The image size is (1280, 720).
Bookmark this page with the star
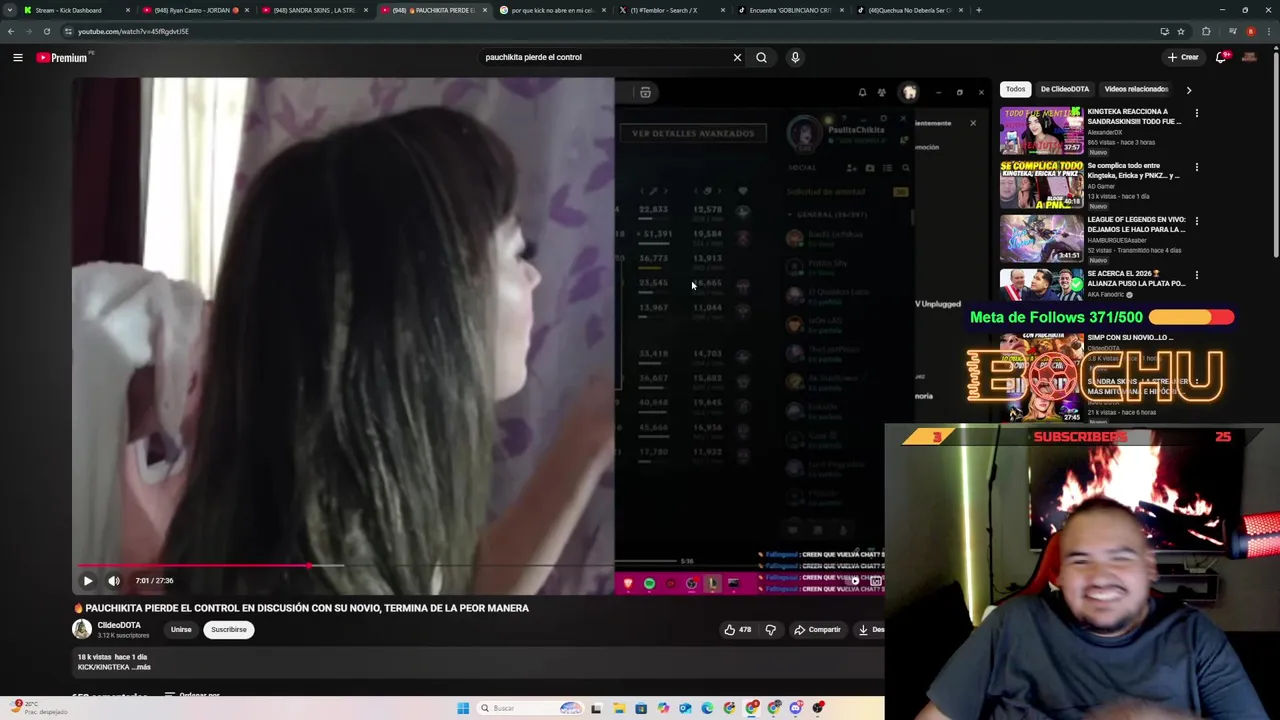(1180, 31)
